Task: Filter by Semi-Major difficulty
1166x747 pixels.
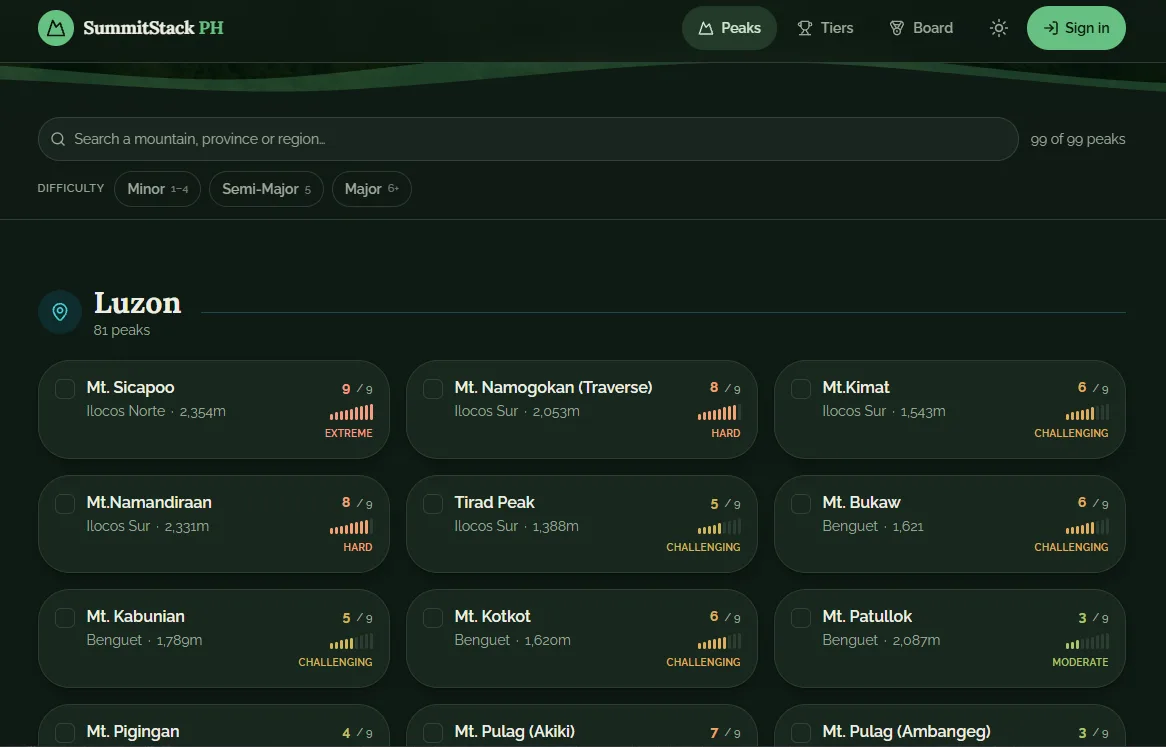Action: [266, 189]
